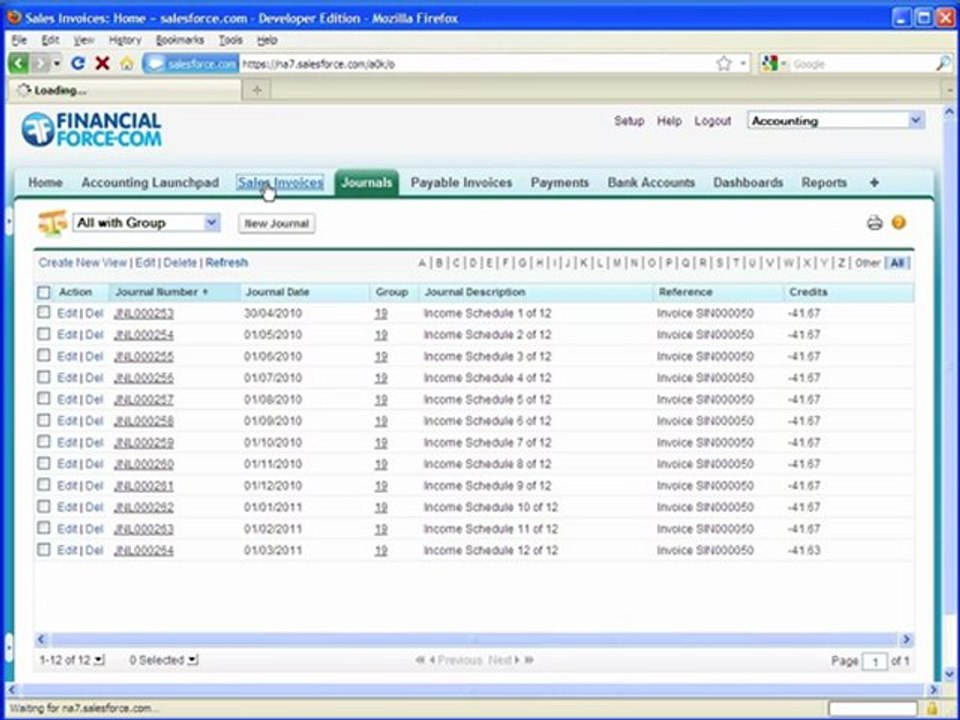Viewport: 960px width, 720px height.
Task: Switch to the Sales Invoices tab
Action: click(280, 182)
